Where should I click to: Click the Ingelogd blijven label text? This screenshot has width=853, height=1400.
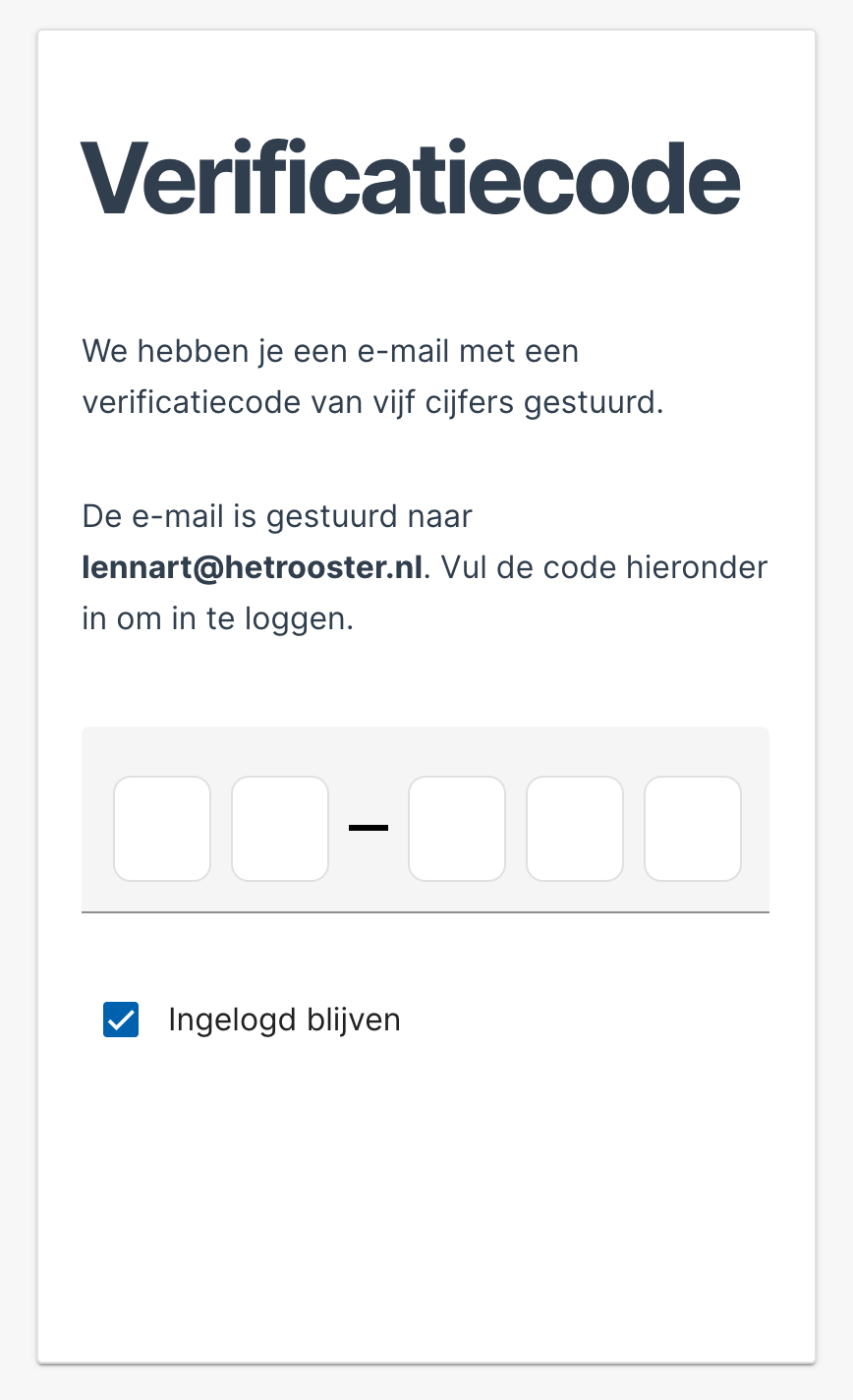coord(285,1020)
